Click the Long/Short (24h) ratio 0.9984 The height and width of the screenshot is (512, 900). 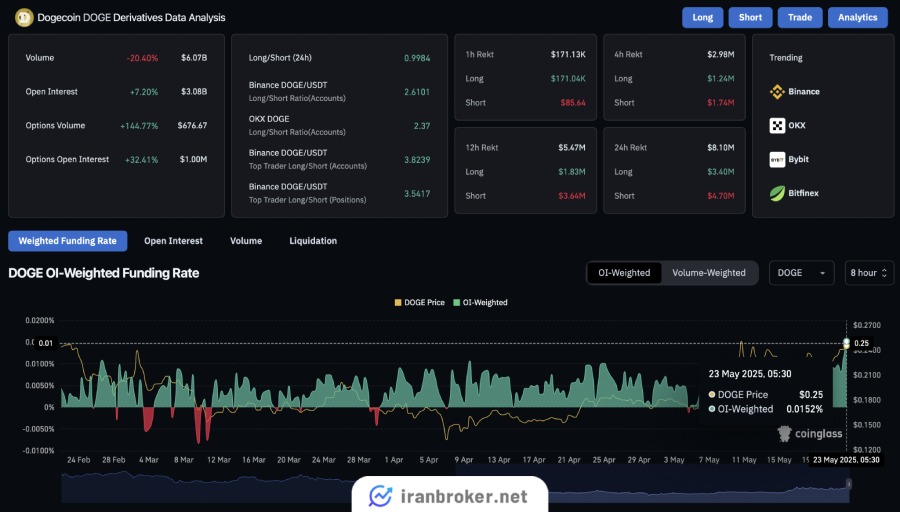(417, 58)
